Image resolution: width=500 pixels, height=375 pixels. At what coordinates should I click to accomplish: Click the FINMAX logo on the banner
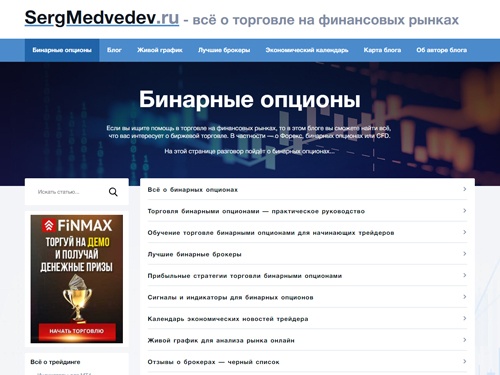[77, 226]
